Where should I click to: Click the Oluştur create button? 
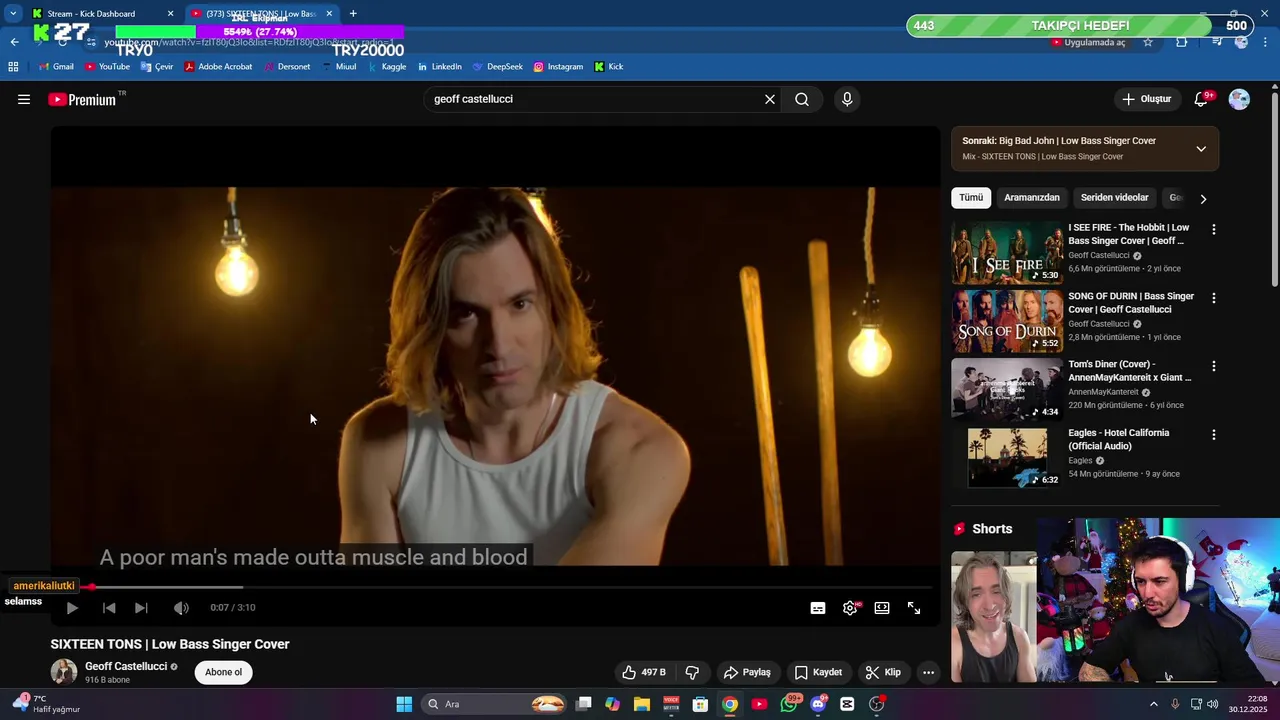pos(1147,99)
